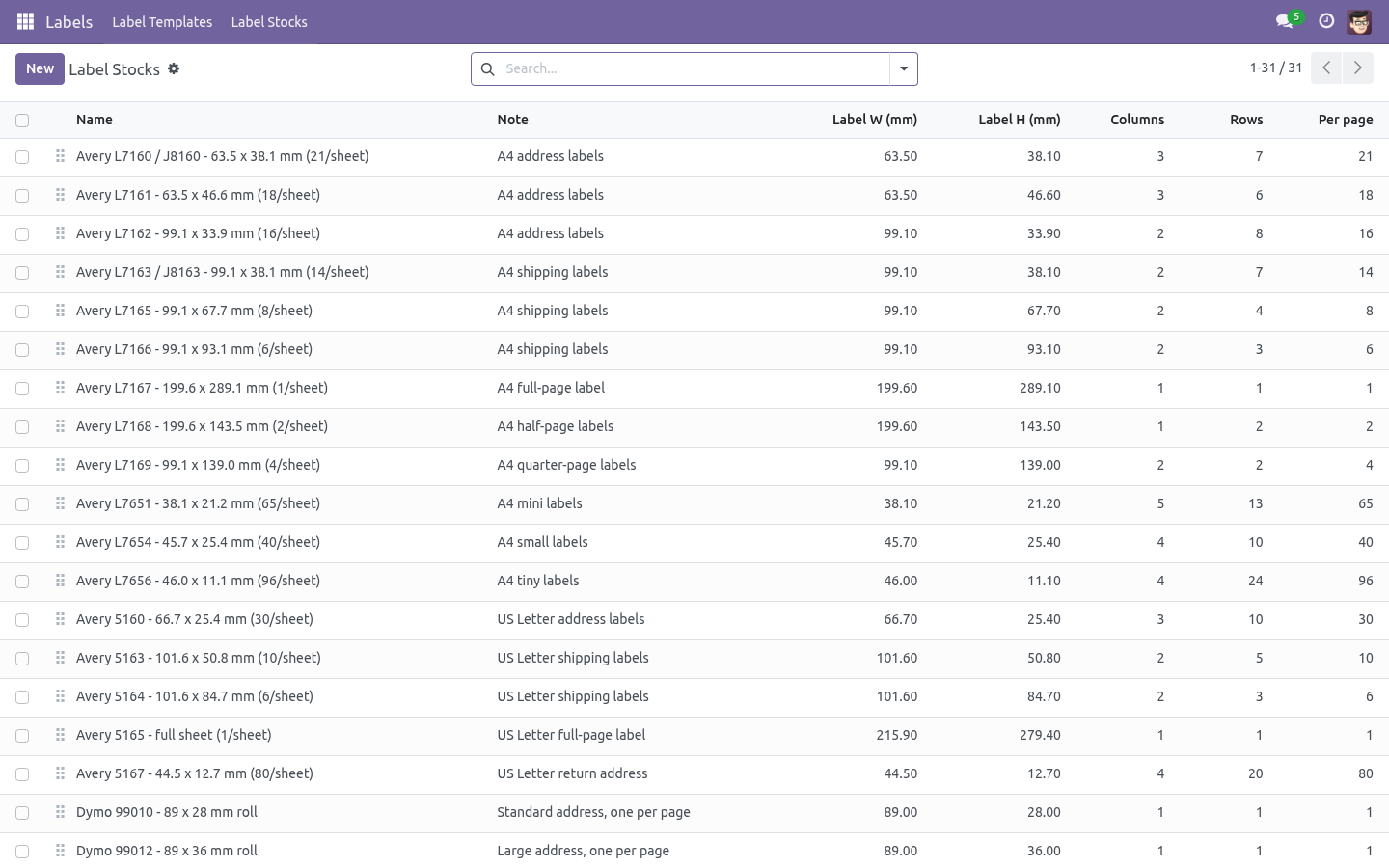This screenshot has height=868, width=1389.
Task: Click the gear icon beside Label Stocks
Action: [174, 68]
